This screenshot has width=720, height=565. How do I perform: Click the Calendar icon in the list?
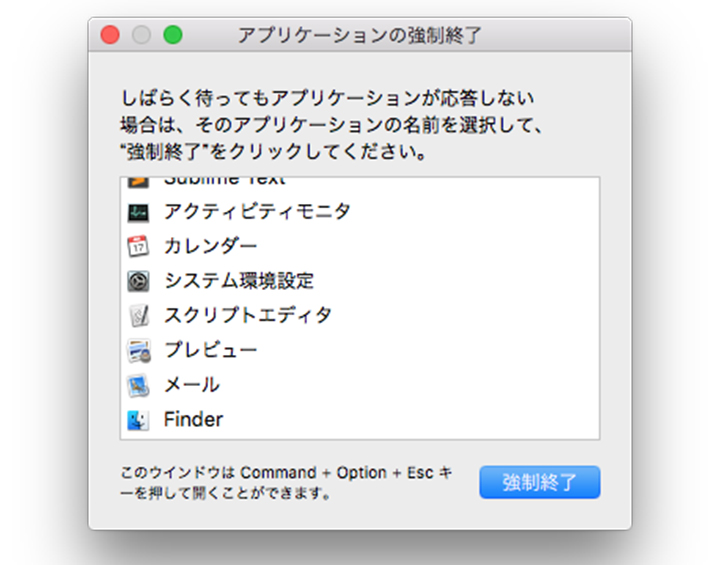click(x=138, y=247)
